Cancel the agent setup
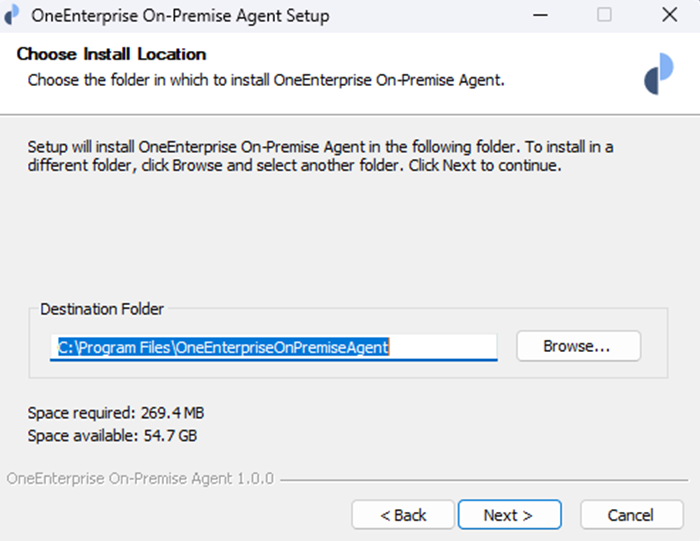This screenshot has width=700, height=541. click(x=630, y=515)
